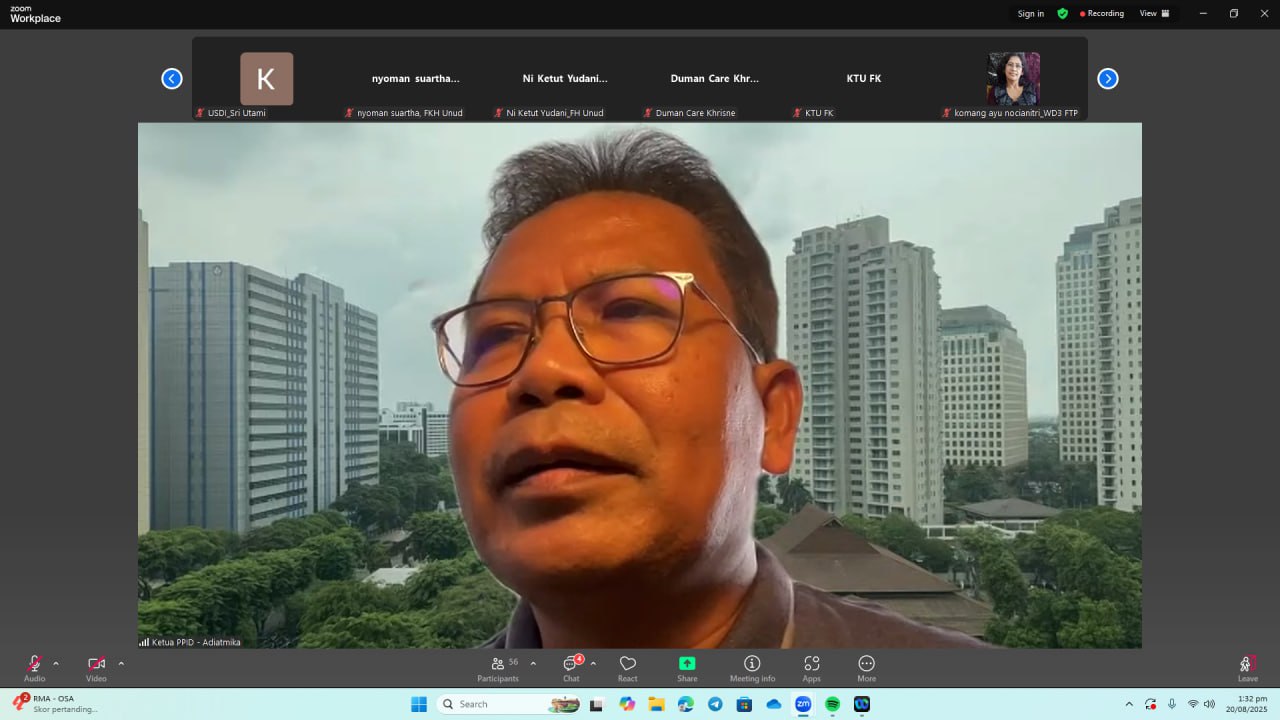Open the Participants panel
The image size is (1280, 720).
coord(498,668)
